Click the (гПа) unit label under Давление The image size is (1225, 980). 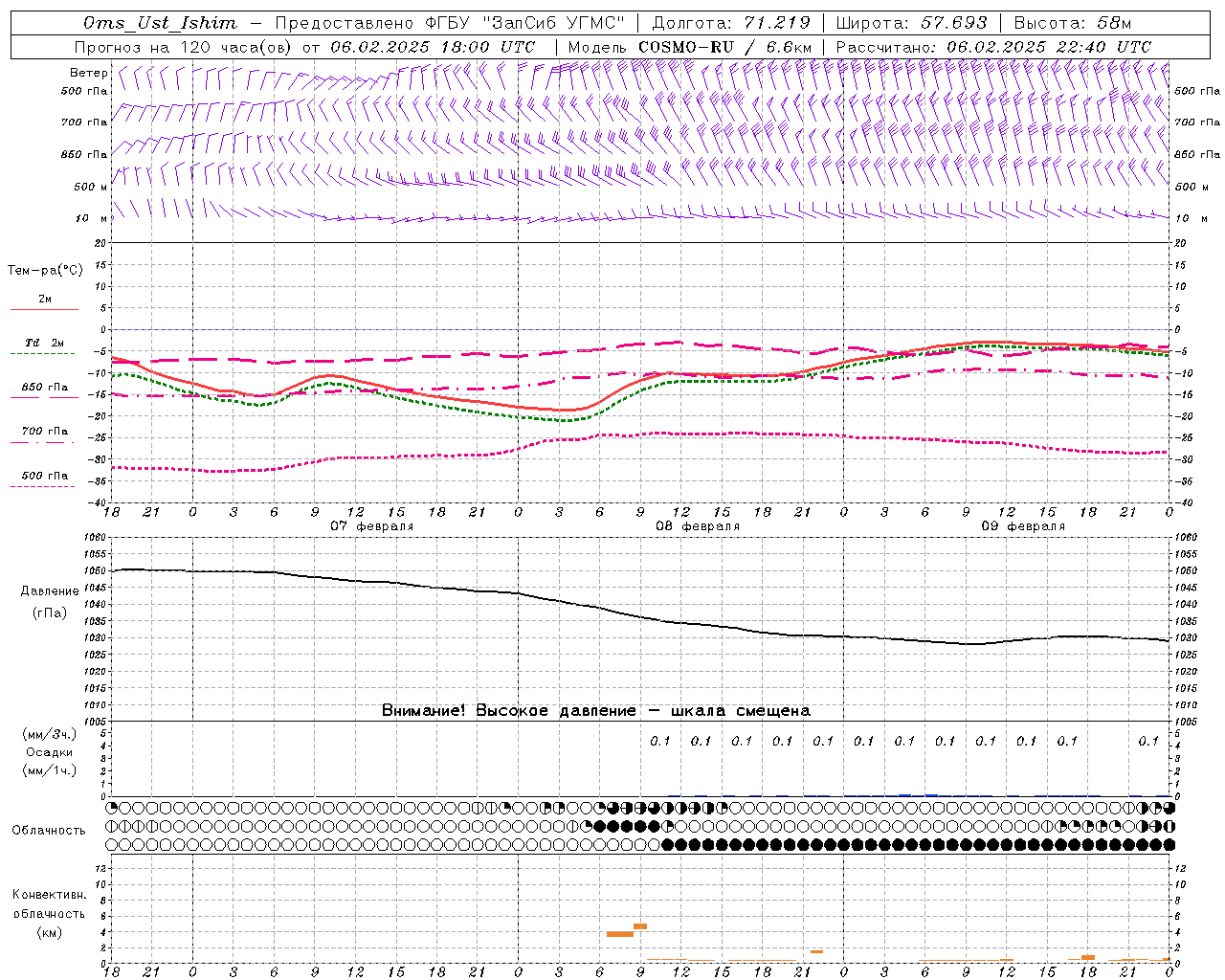[x=50, y=613]
